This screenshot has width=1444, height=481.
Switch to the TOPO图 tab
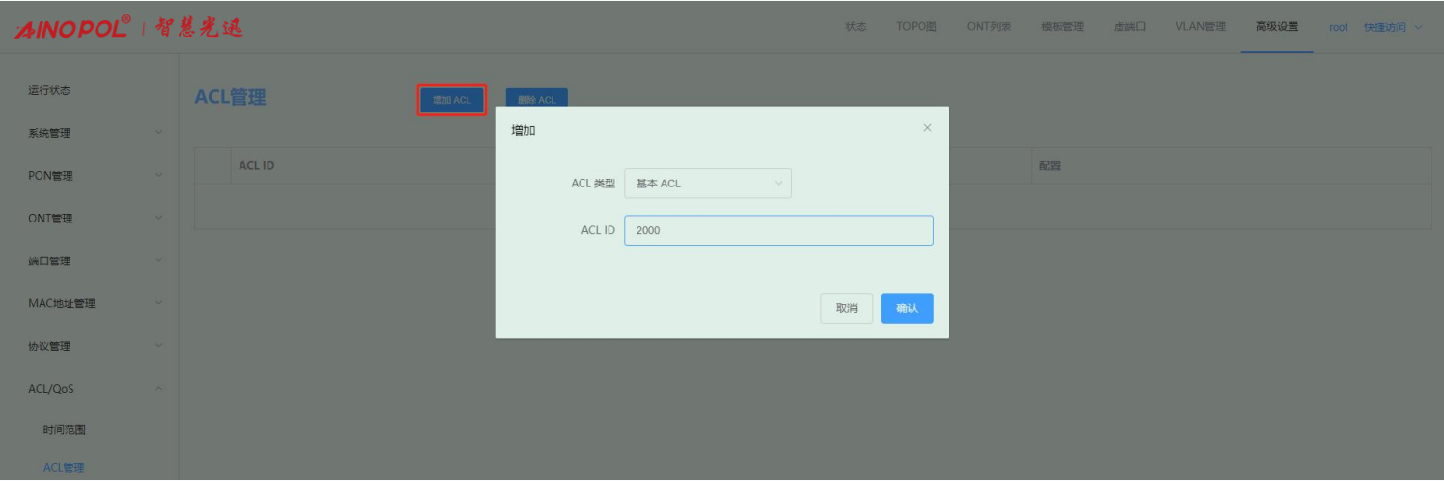(916, 27)
